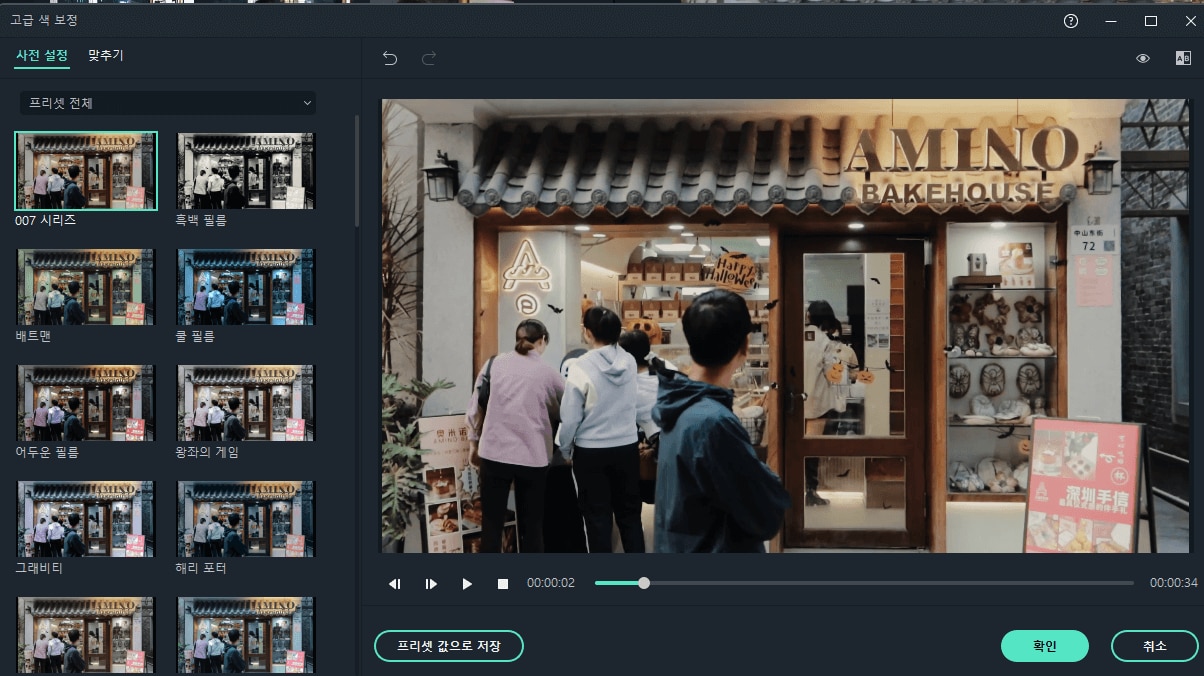Maximize the color correction window
The height and width of the screenshot is (676, 1204).
coord(1151,21)
